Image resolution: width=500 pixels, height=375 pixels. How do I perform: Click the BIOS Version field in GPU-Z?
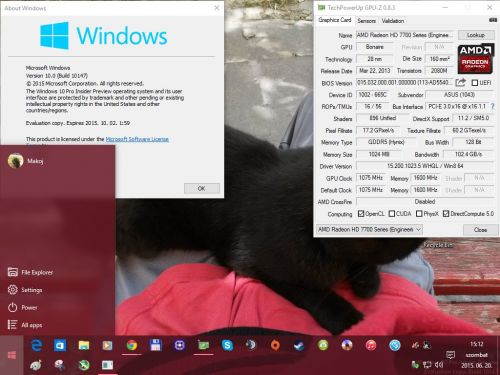click(x=405, y=82)
